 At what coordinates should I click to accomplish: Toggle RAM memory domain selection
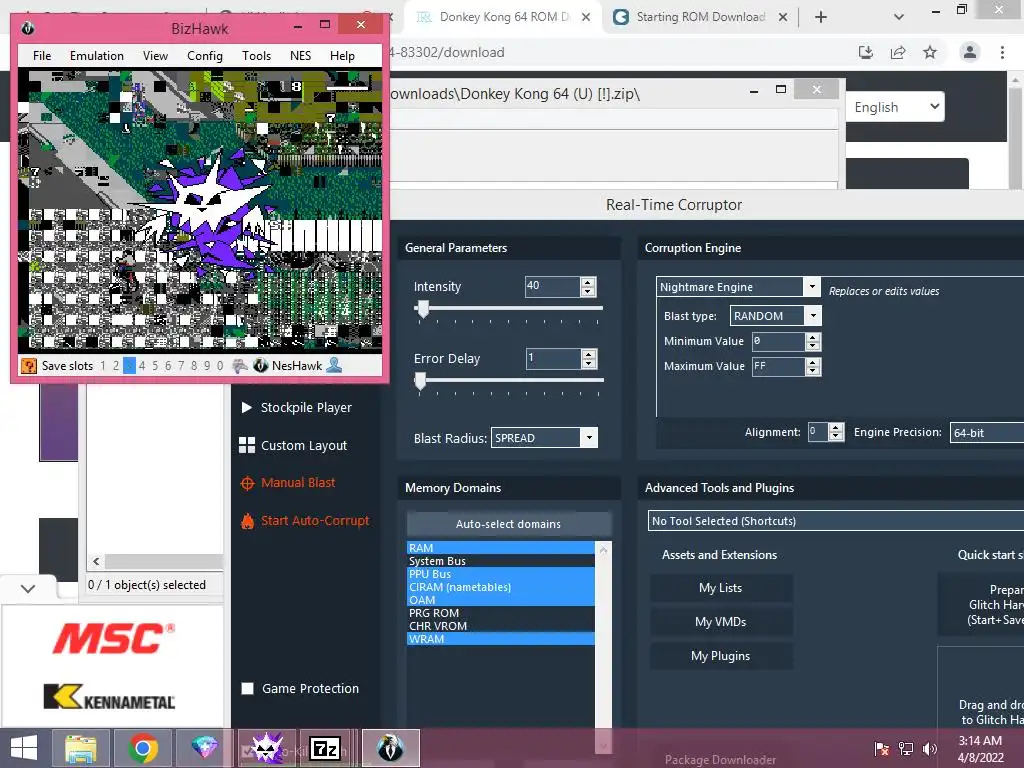500,548
